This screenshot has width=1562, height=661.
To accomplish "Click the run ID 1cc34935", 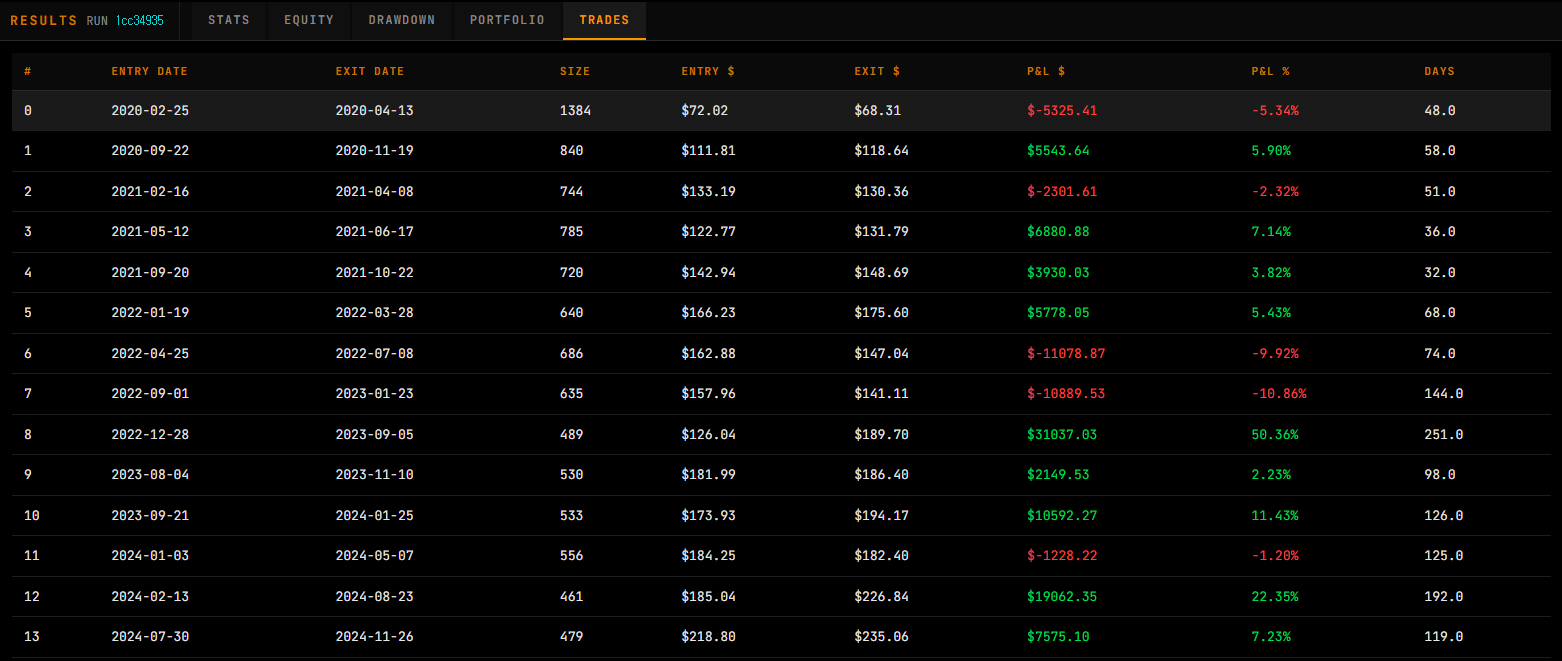I will click(x=139, y=20).
